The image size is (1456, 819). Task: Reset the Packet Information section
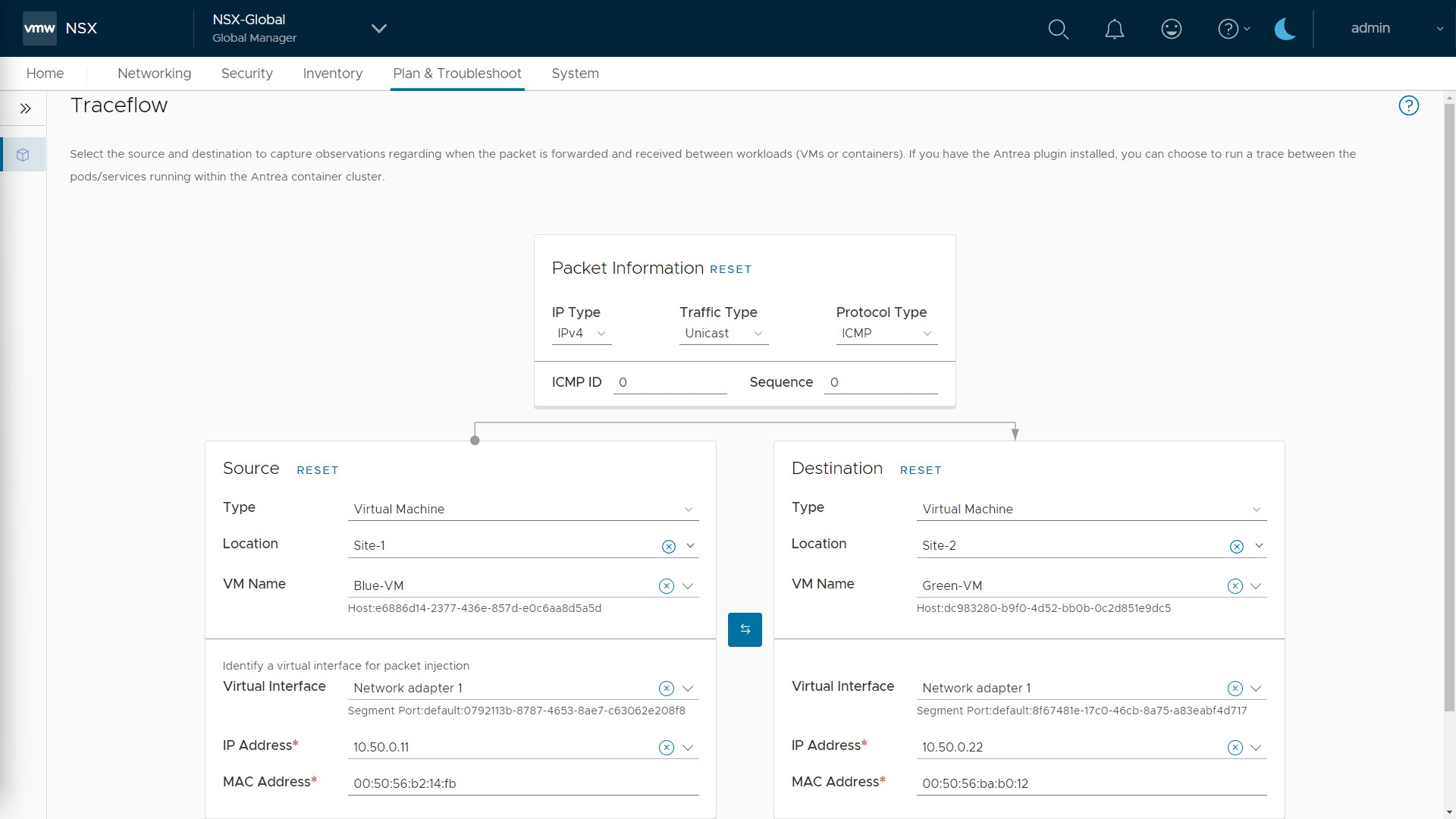(730, 269)
